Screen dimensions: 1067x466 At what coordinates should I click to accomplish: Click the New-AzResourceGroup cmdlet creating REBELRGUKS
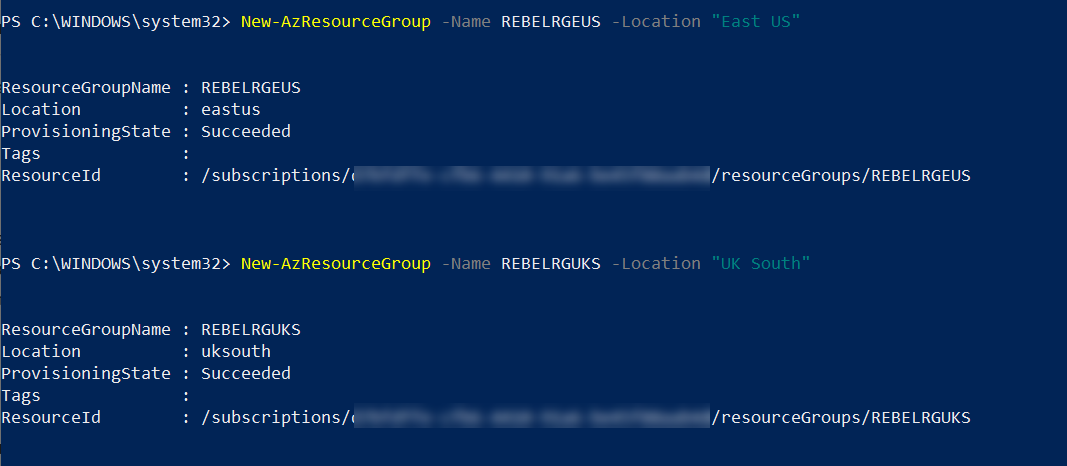(335, 263)
